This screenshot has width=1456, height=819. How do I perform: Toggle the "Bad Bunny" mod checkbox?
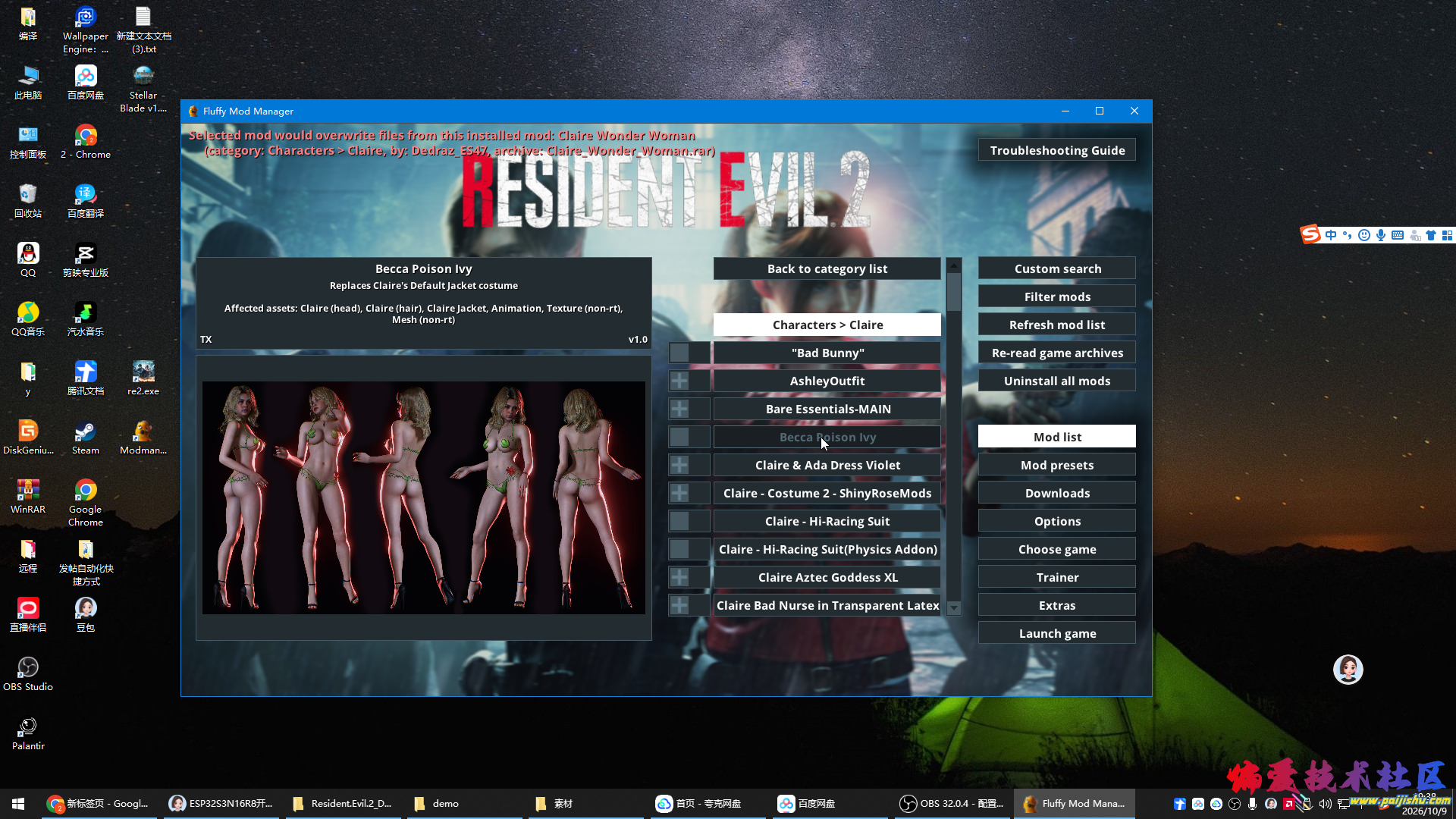click(679, 353)
